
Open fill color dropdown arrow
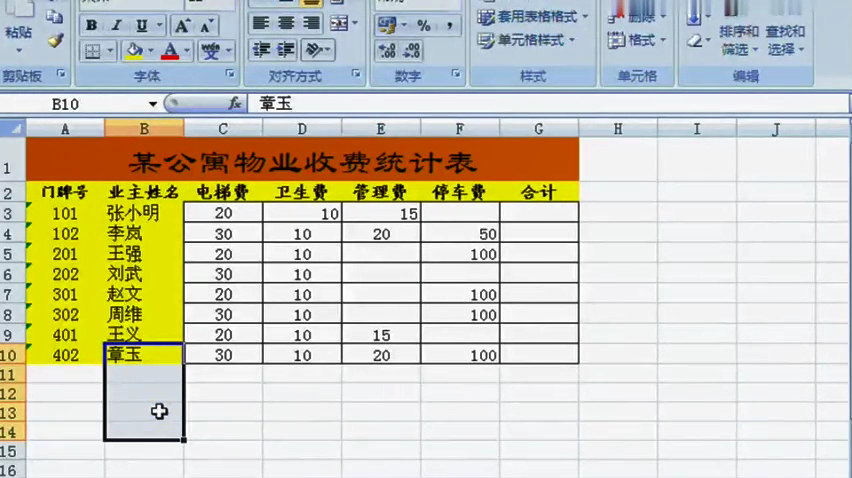pyautogui.click(x=151, y=51)
